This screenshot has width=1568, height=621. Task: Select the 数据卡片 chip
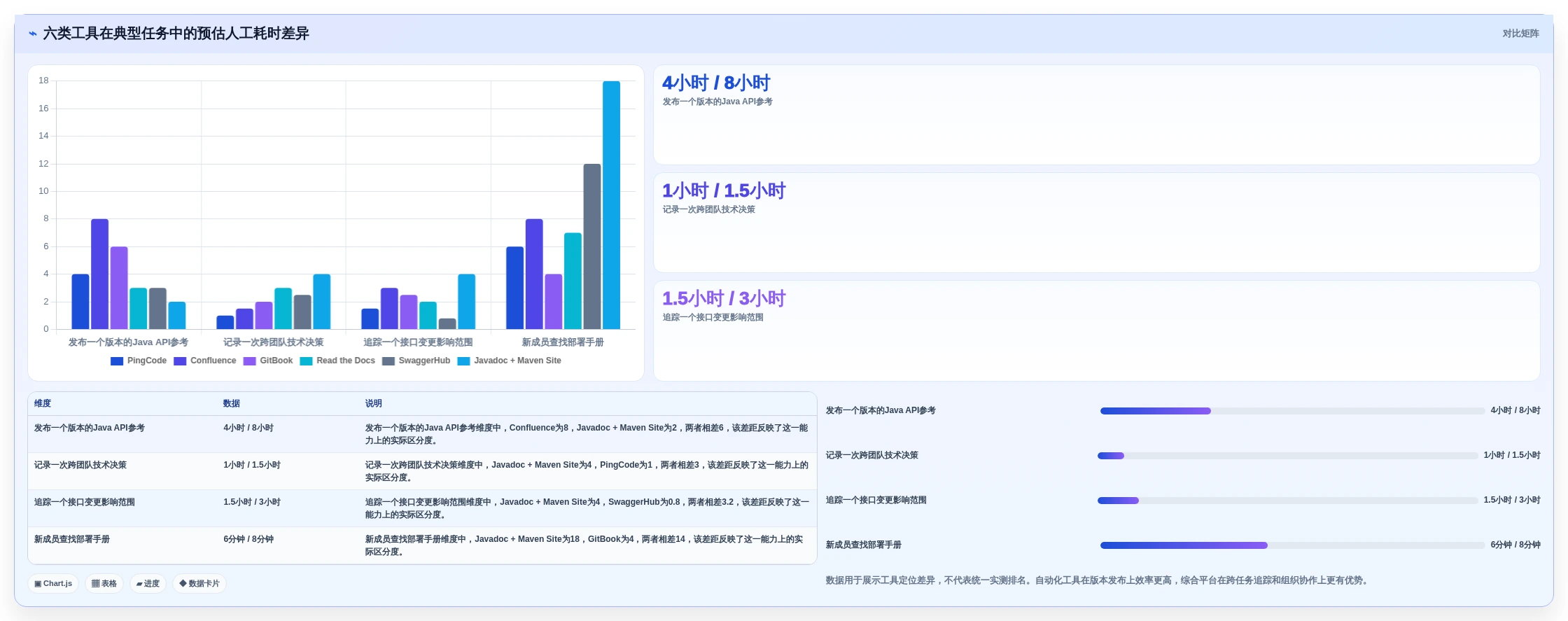(x=199, y=583)
